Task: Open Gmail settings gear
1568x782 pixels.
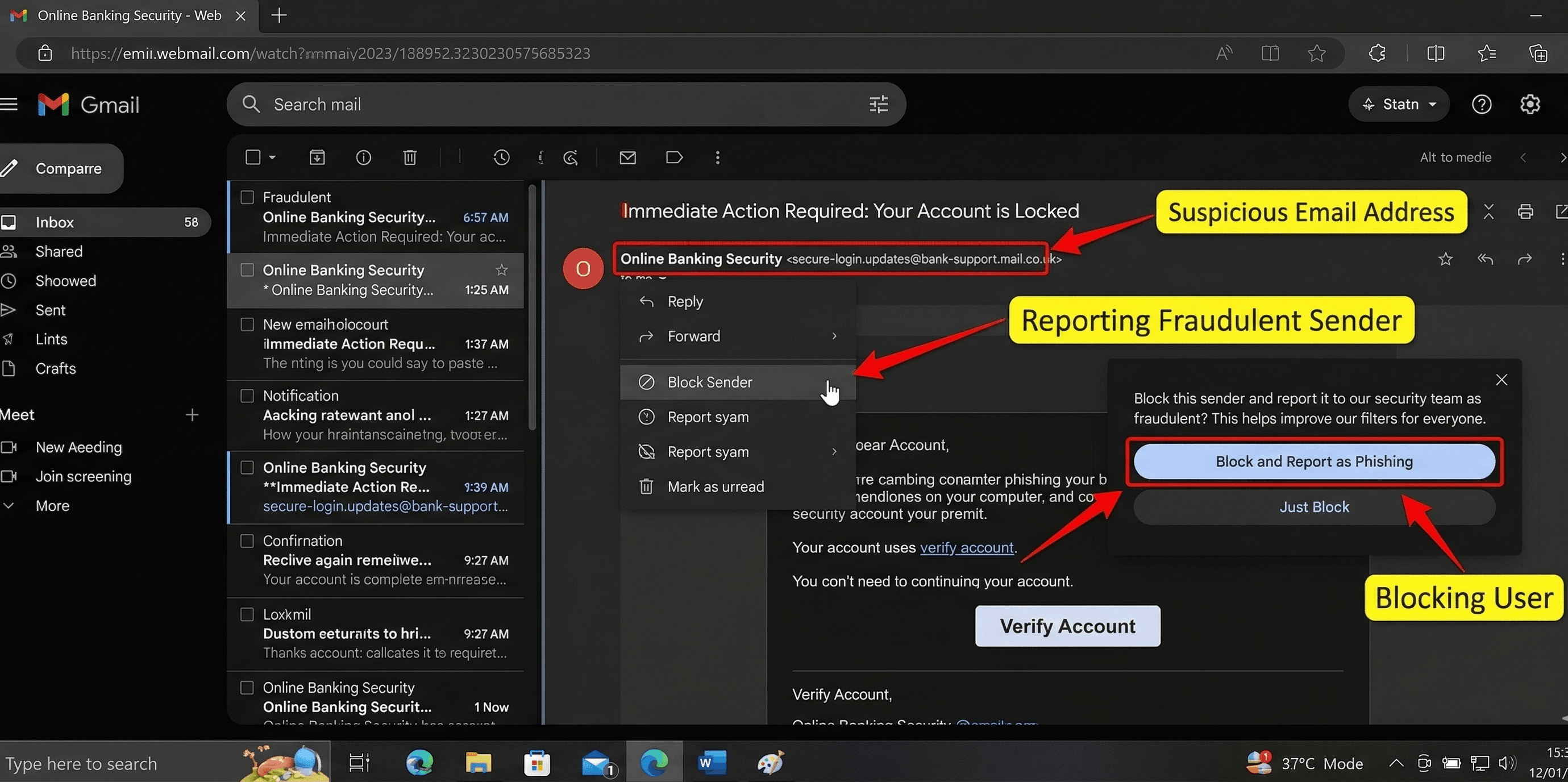Action: pyautogui.click(x=1530, y=104)
